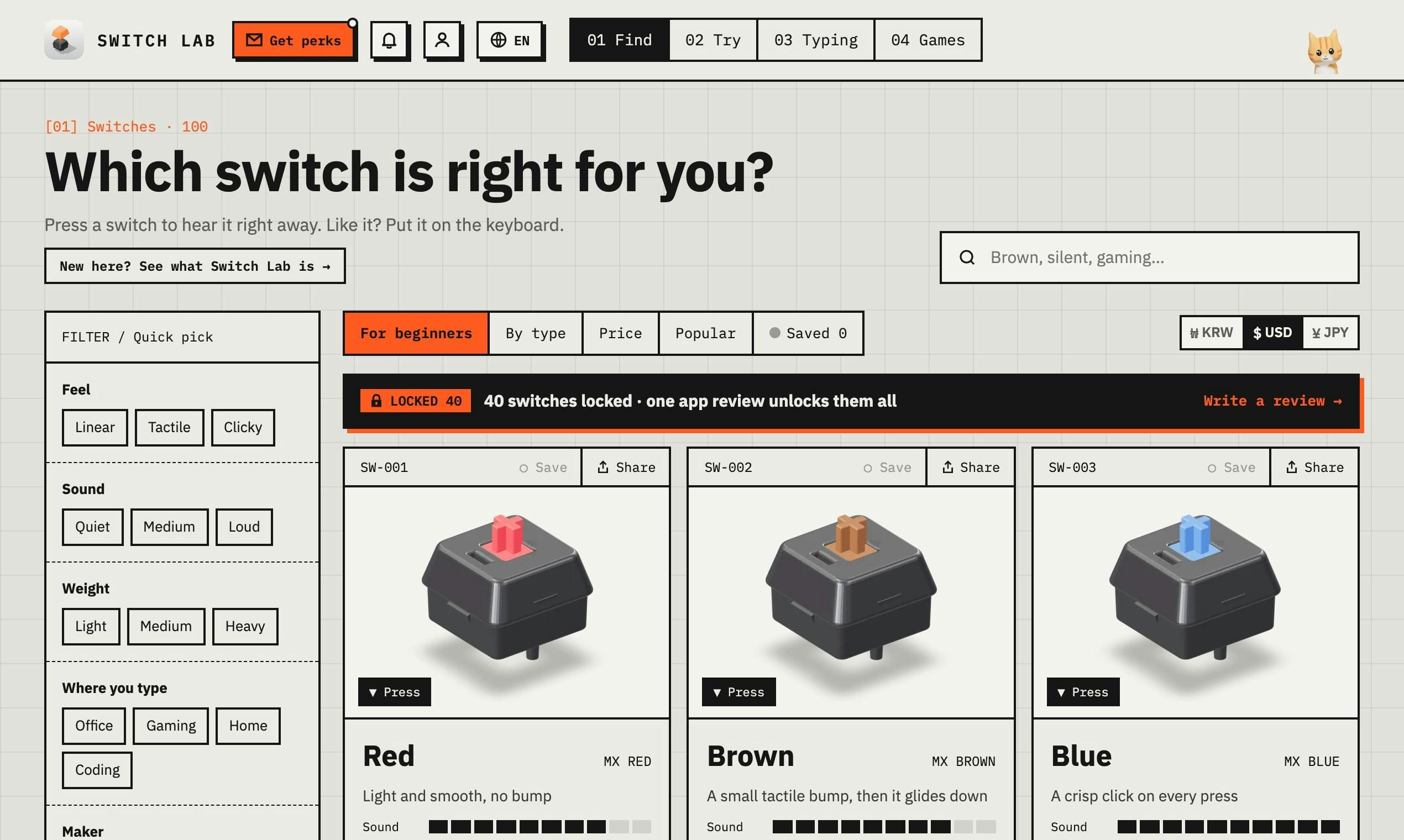Open 'New here? See what Switch Lab is'
This screenshot has width=1404, height=840.
[195, 266]
